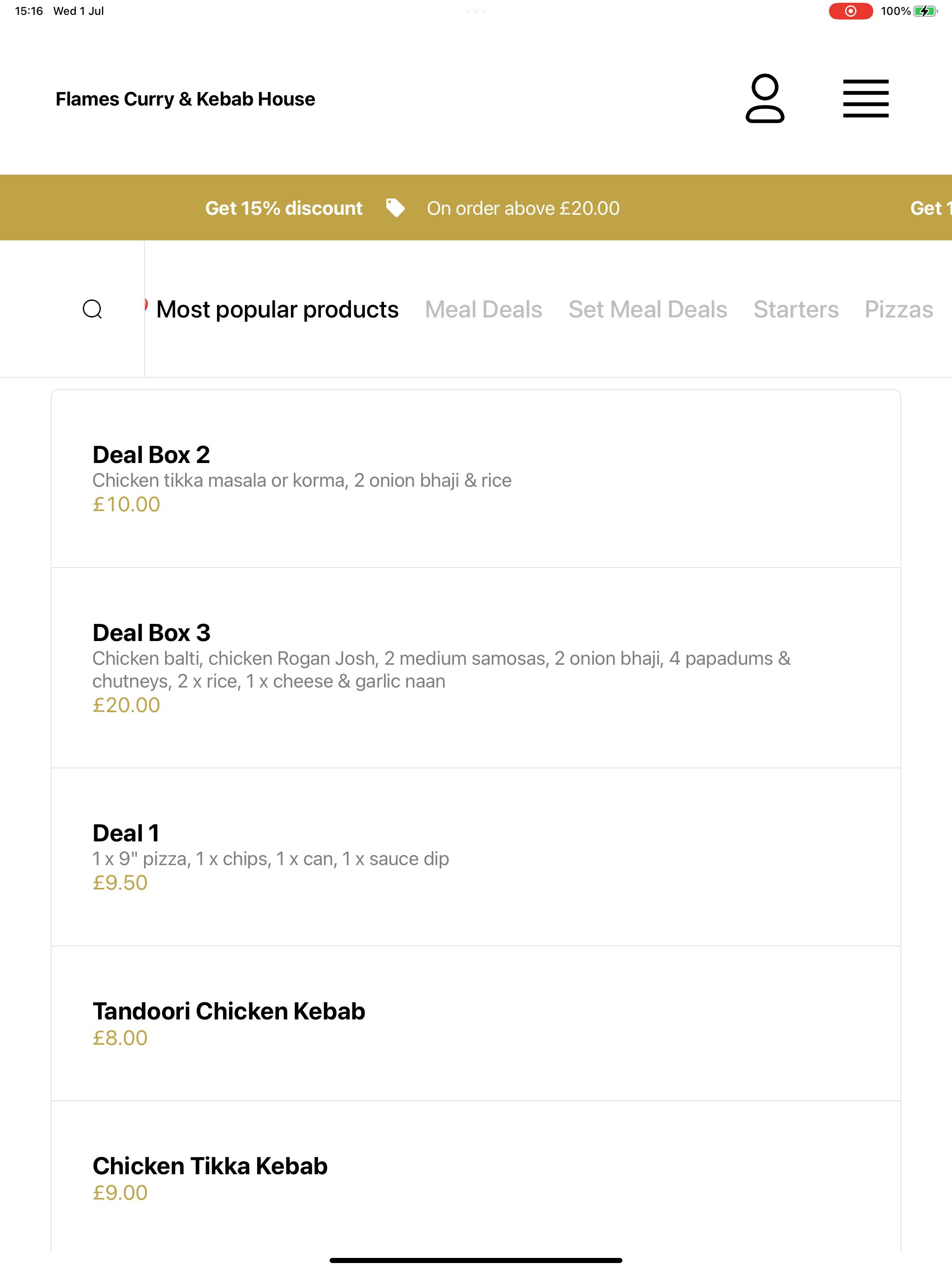Screen dimensions: 952x1270
Task: Tap the iPad home indicator bar
Action: click(x=476, y=1260)
